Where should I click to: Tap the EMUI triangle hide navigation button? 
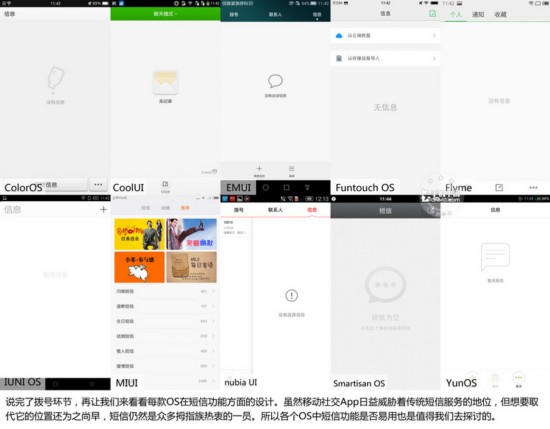(x=307, y=188)
